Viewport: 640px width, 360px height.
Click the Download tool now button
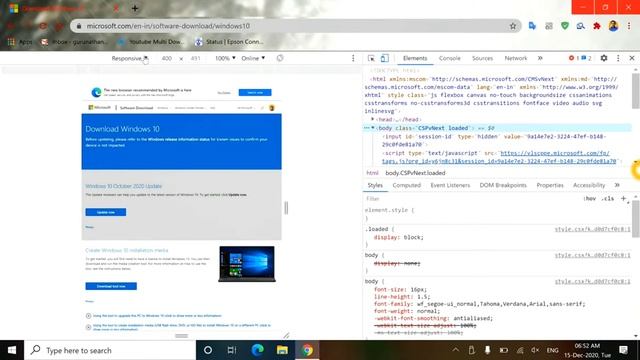pyautogui.click(x=111, y=286)
